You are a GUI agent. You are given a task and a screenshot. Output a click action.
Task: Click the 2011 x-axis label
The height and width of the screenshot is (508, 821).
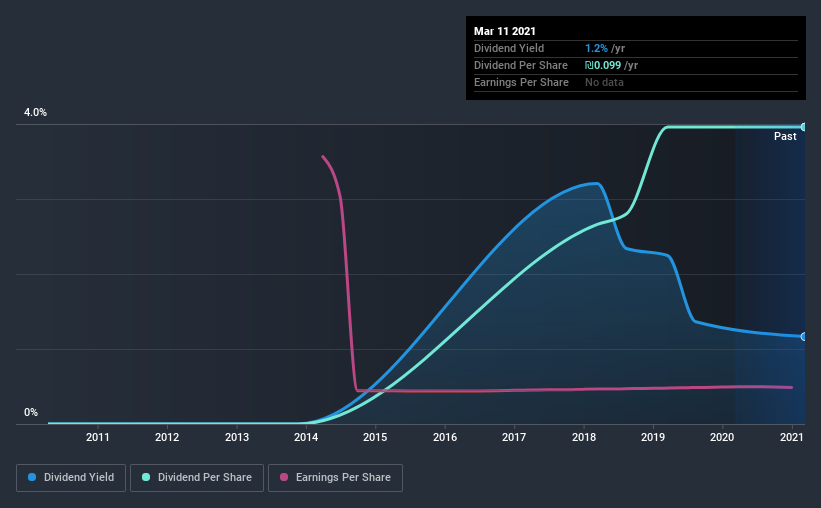tap(97, 437)
